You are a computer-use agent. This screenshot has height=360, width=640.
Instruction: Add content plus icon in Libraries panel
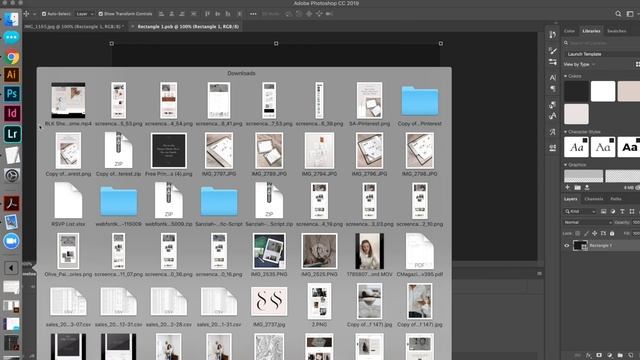click(x=567, y=187)
